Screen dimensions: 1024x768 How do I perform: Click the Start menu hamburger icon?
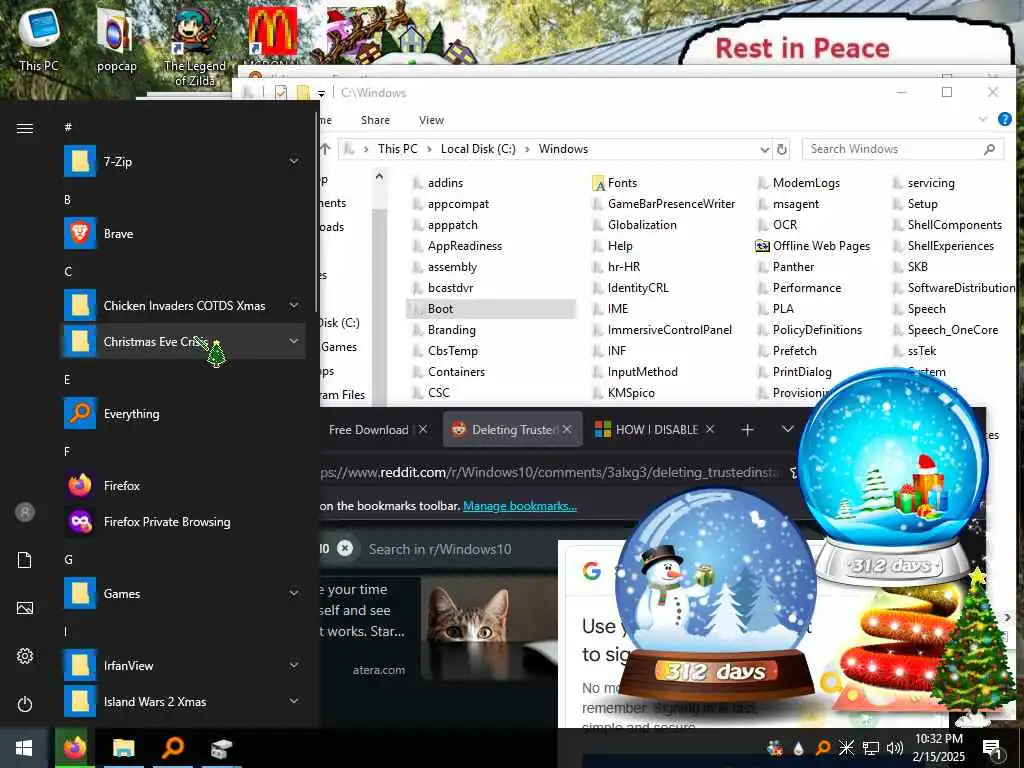point(25,128)
